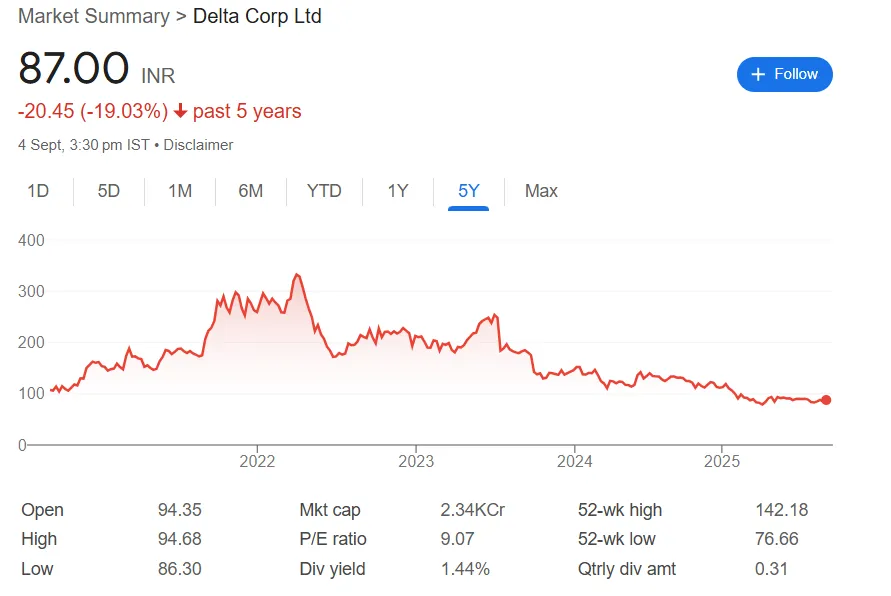Switch to the 1D time range

pos(38,190)
